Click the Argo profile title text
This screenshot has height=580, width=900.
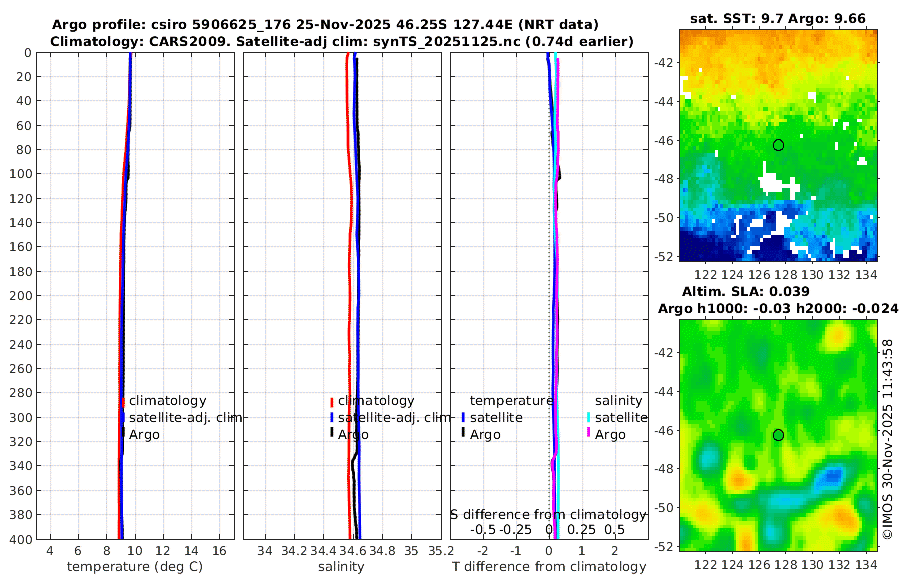click(325, 25)
